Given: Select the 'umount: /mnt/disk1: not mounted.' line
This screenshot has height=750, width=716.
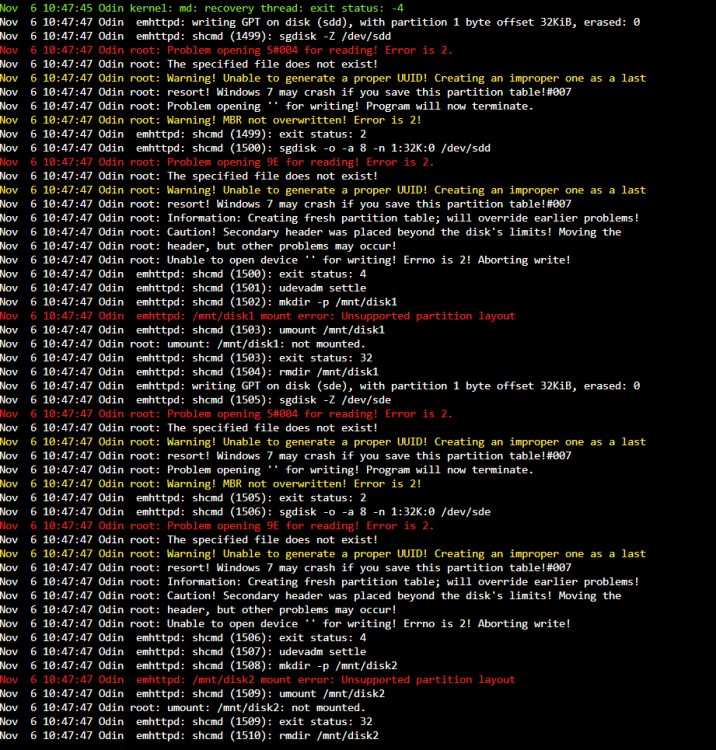Looking at the screenshot, I should click(x=183, y=343).
